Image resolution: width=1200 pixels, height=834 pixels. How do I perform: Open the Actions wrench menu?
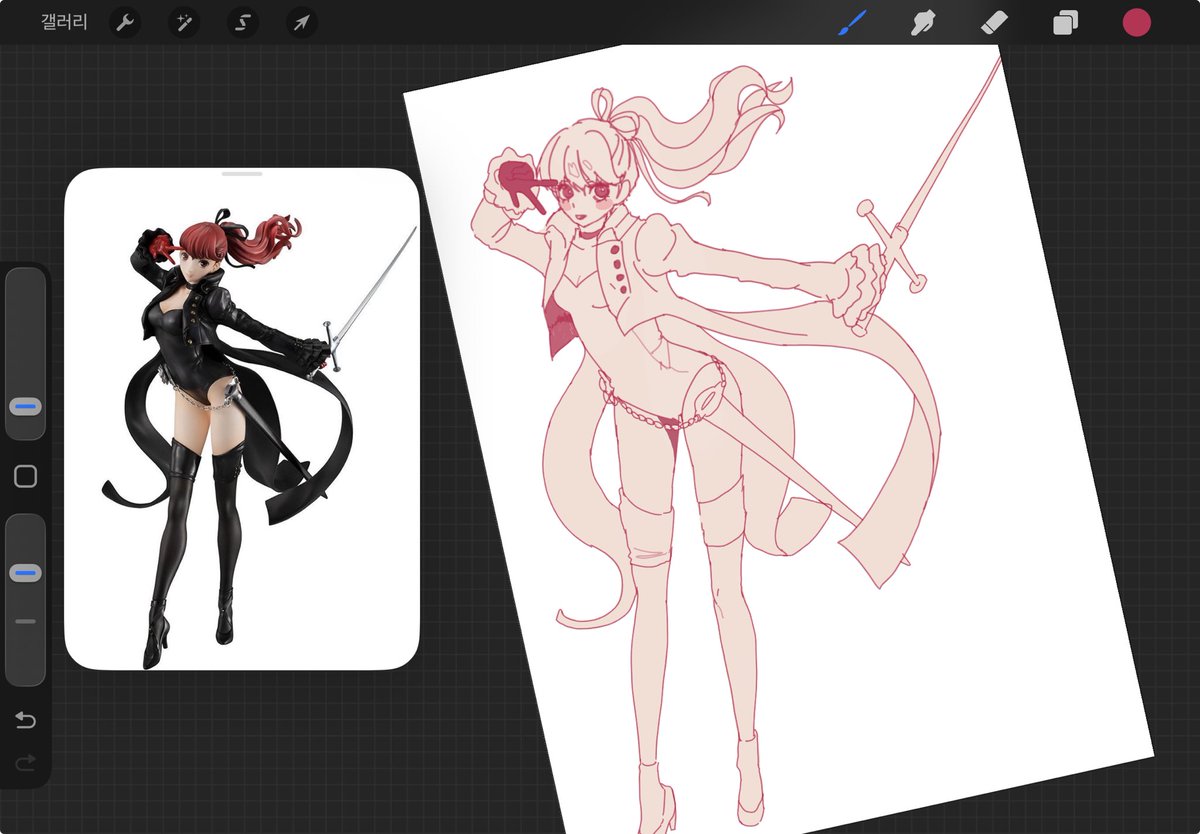[x=124, y=22]
